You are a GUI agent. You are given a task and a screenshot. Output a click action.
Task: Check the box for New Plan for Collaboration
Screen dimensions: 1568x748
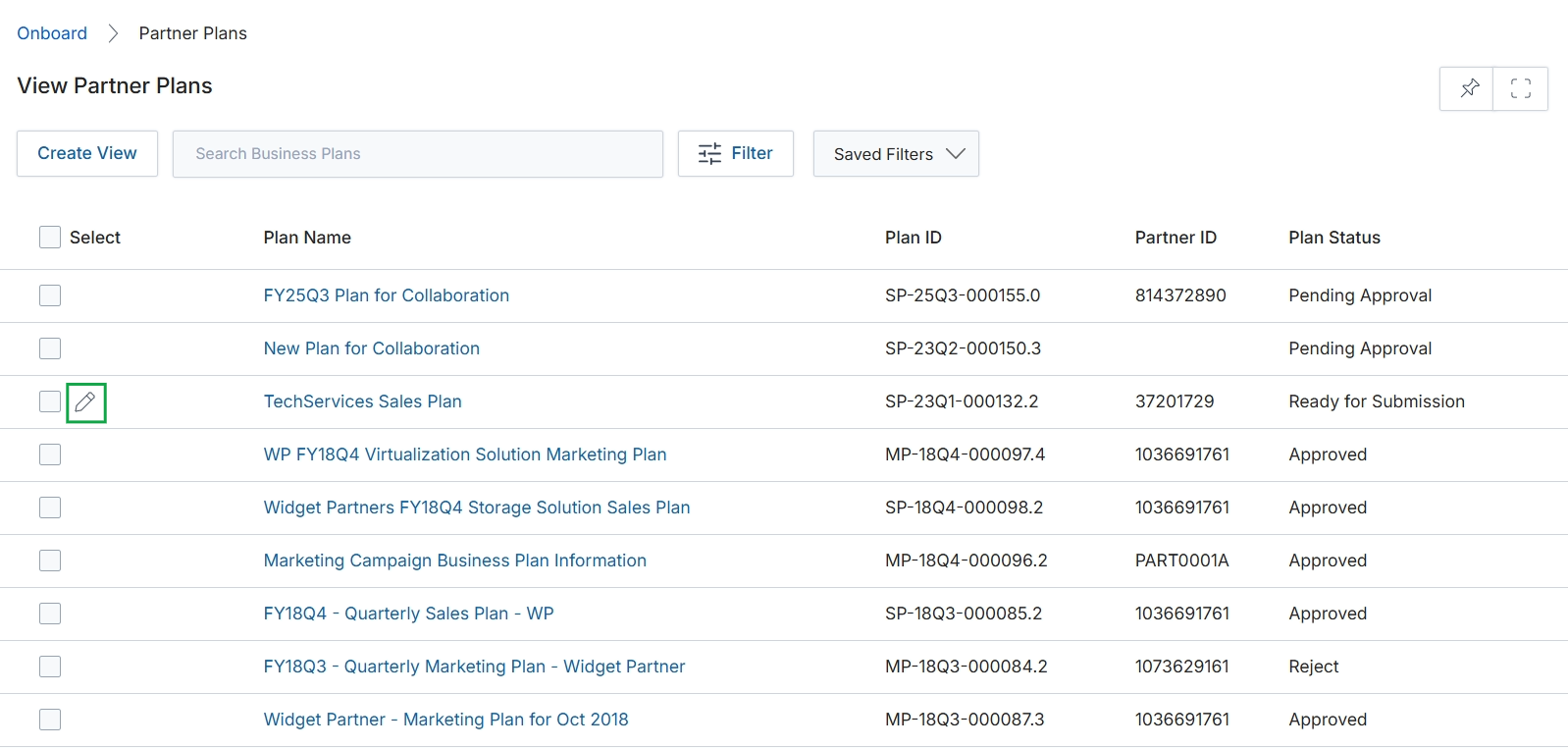[50, 348]
